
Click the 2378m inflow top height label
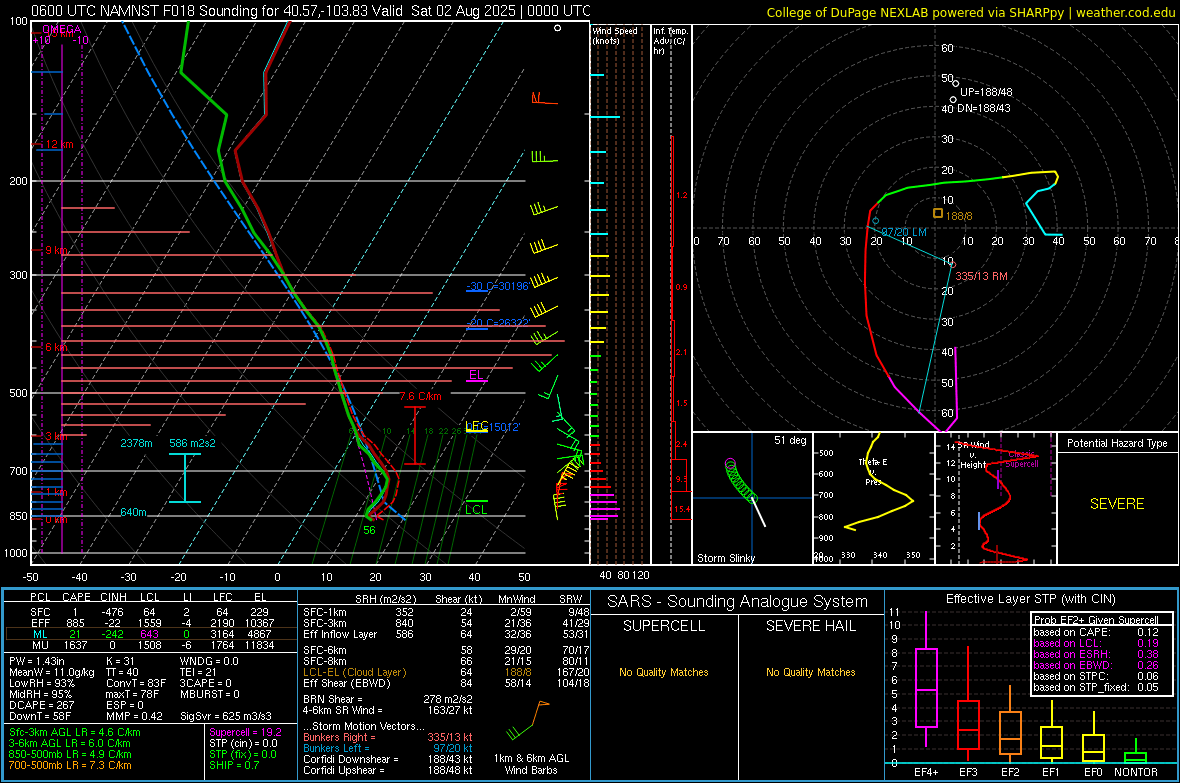(136, 443)
